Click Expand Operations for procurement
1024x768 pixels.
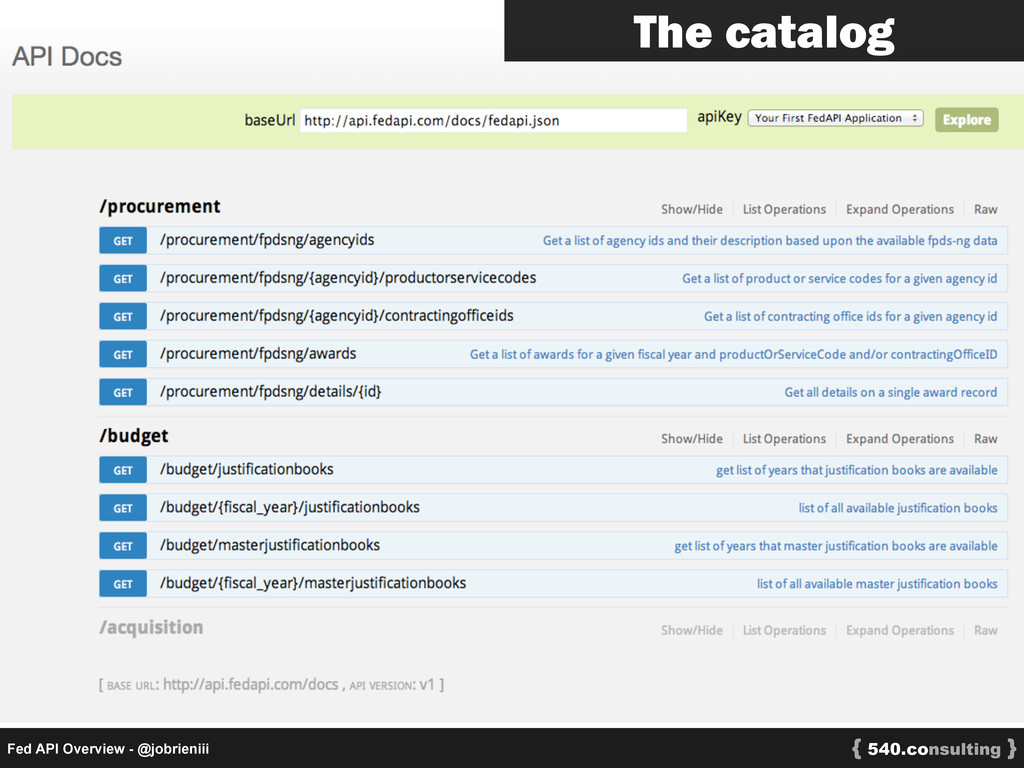900,210
